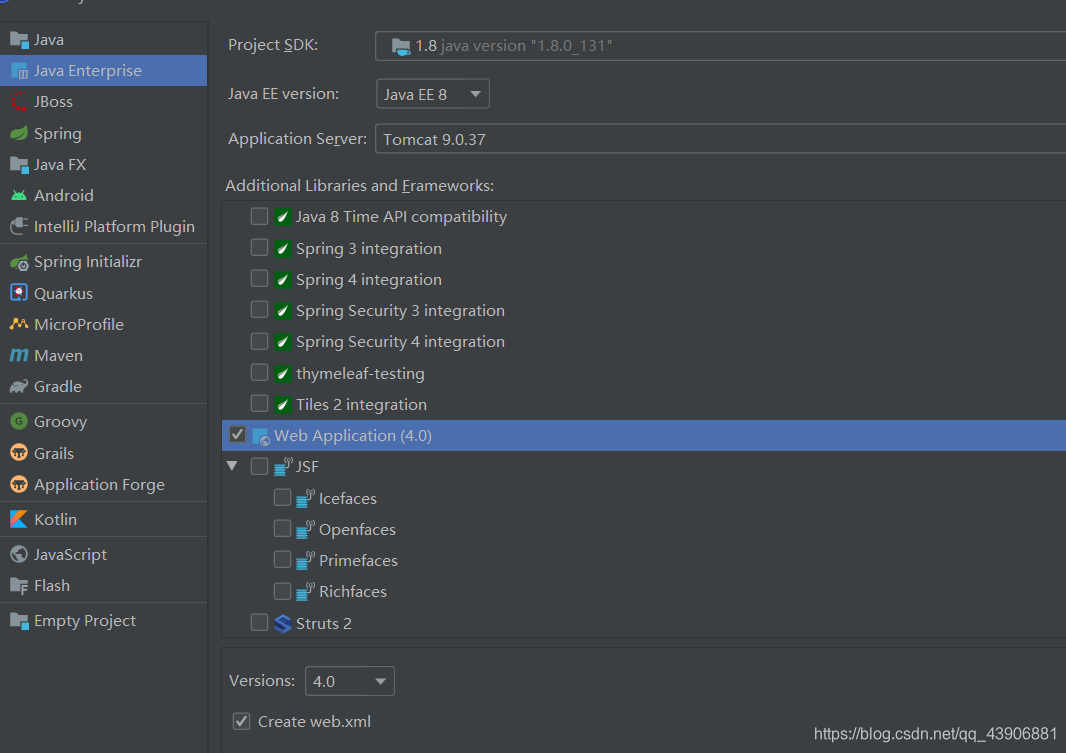1066x753 pixels.
Task: Click the Spring leaf icon
Action: (x=19, y=133)
